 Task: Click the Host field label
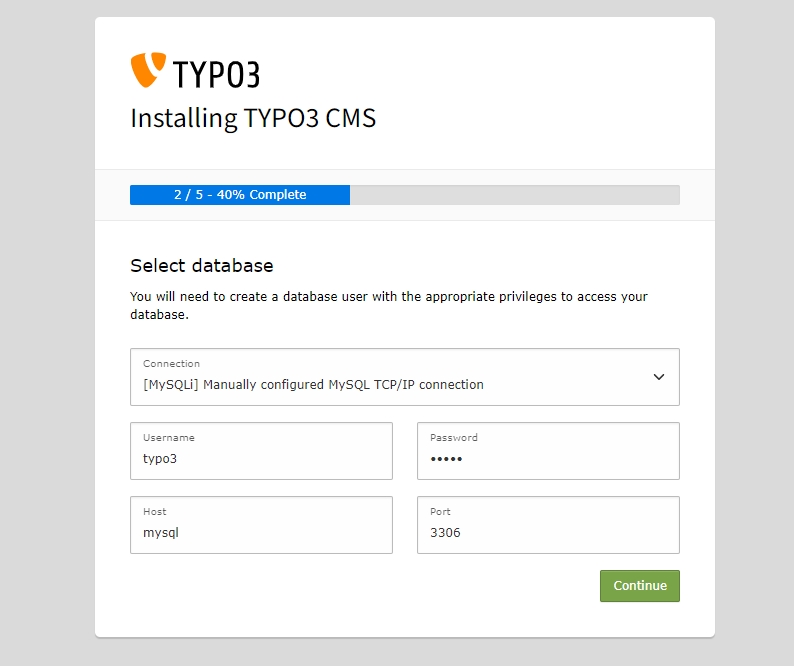pos(155,512)
